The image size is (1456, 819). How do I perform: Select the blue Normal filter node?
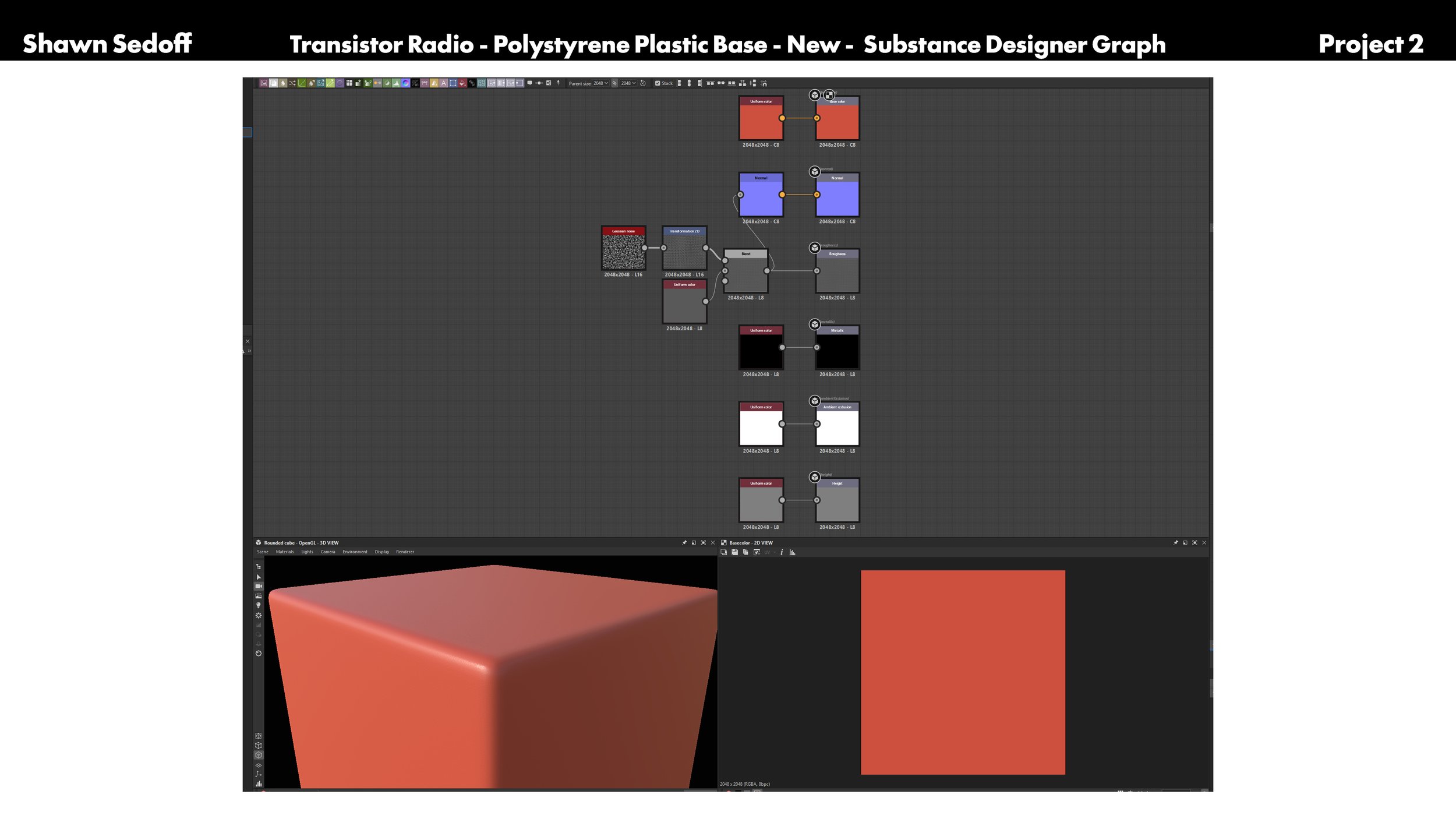pos(761,195)
